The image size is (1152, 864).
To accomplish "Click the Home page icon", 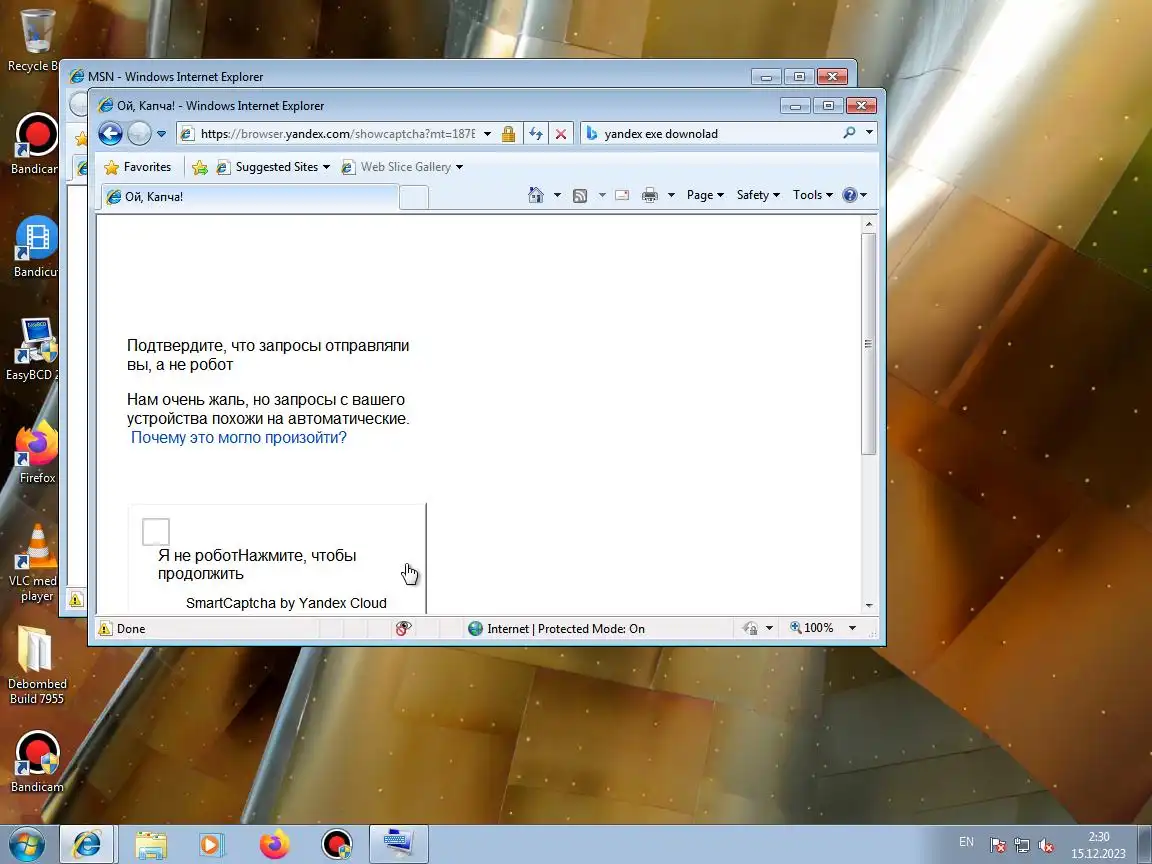I will point(536,195).
